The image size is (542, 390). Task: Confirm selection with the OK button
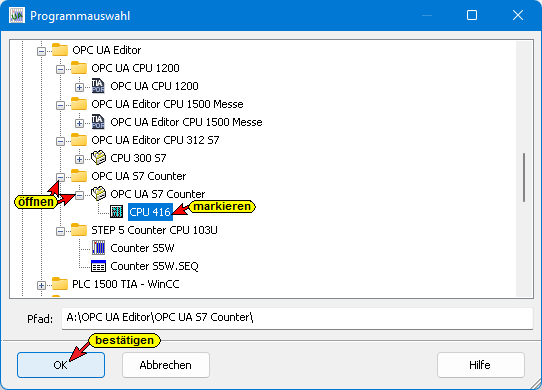point(61,365)
